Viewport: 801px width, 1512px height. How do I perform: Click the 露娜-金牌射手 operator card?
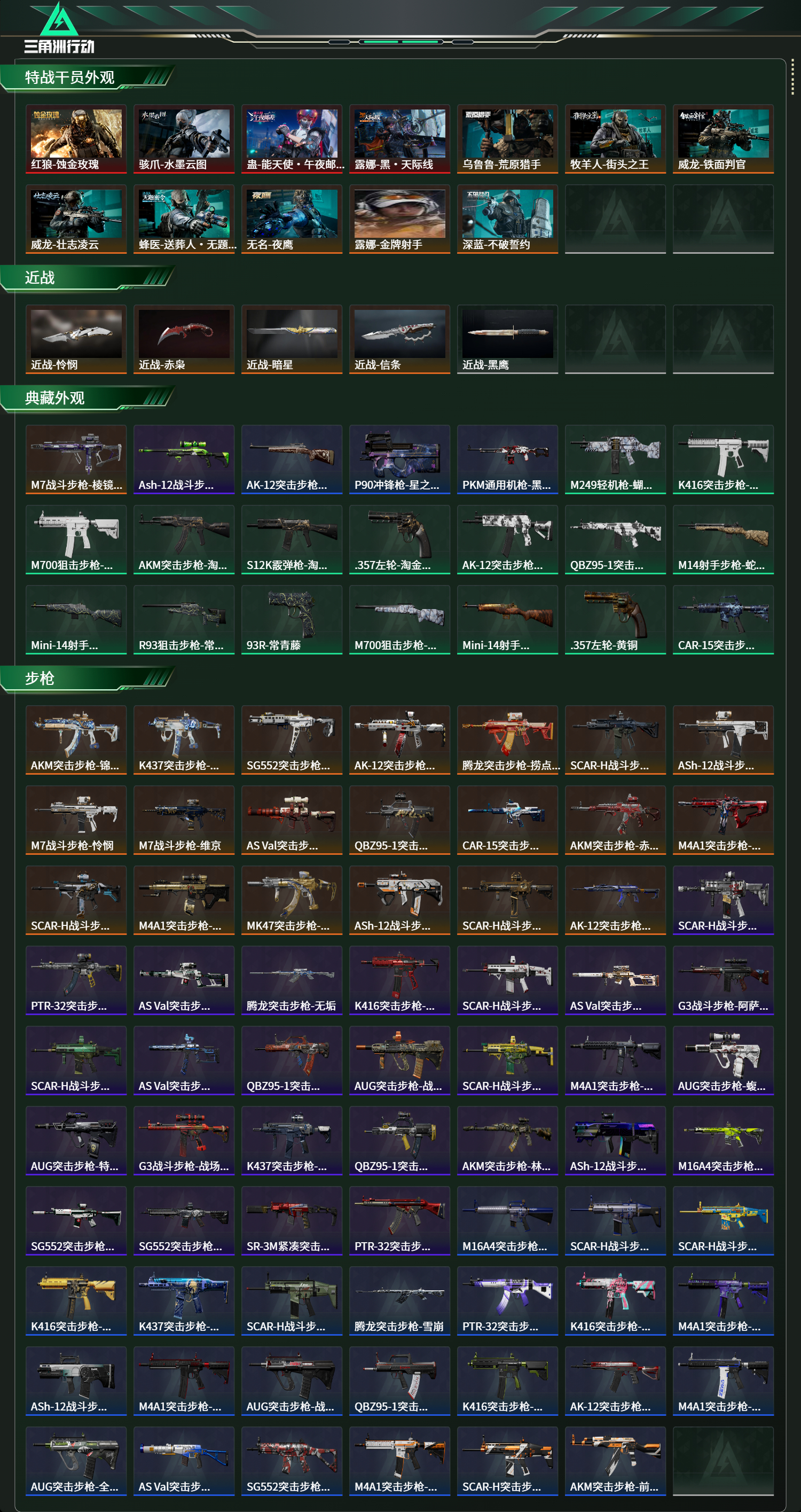(399, 219)
